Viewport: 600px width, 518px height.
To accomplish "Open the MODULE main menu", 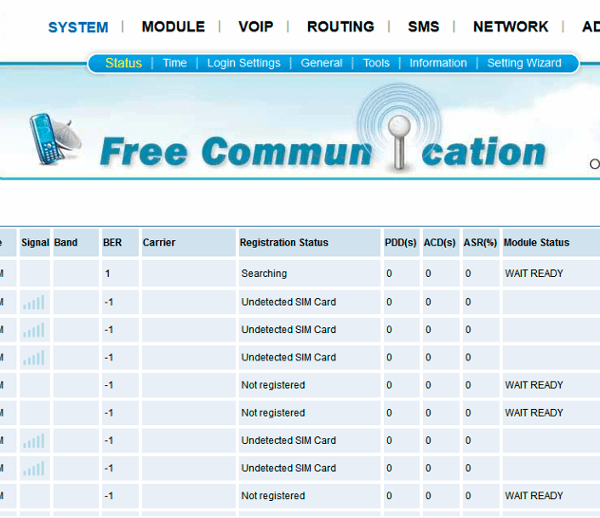I will pos(173,27).
